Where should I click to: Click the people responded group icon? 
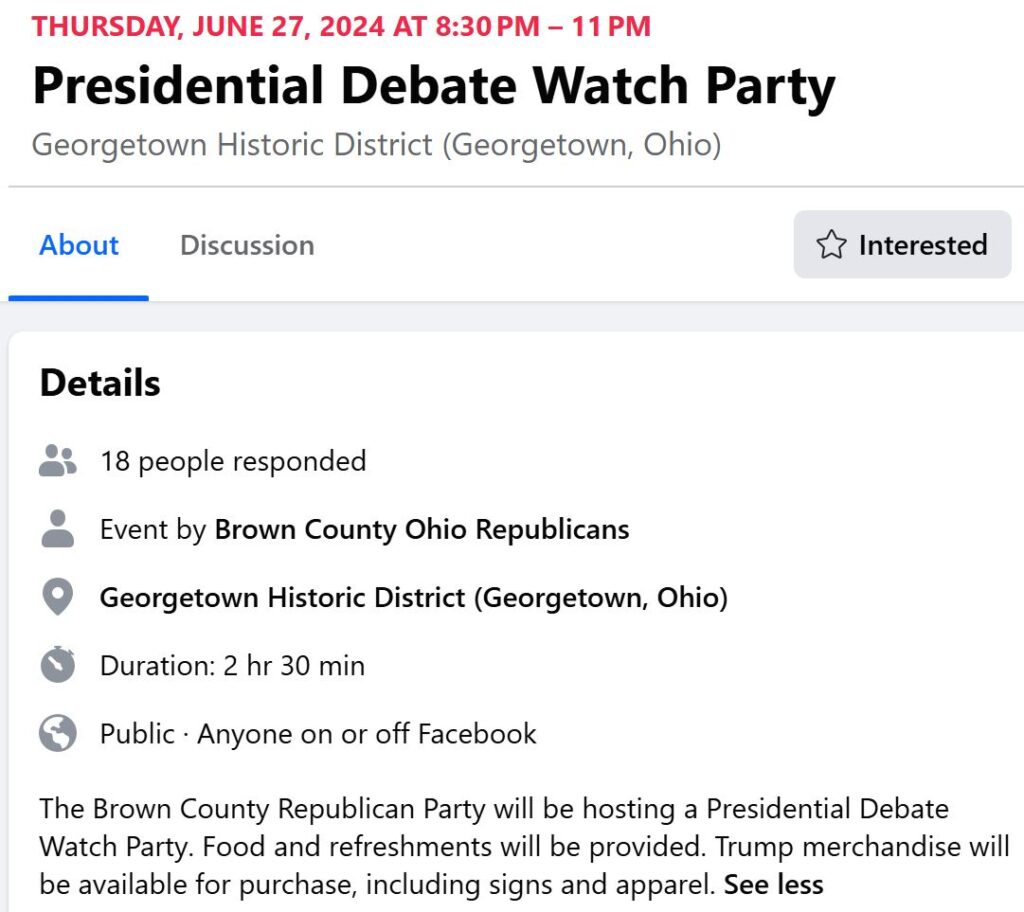[x=57, y=461]
